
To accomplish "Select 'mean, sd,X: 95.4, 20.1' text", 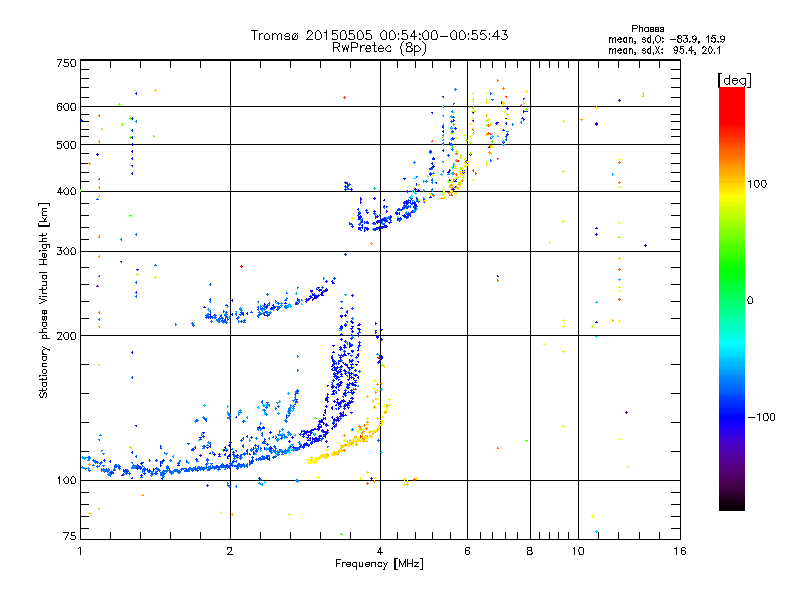I will point(664,51).
